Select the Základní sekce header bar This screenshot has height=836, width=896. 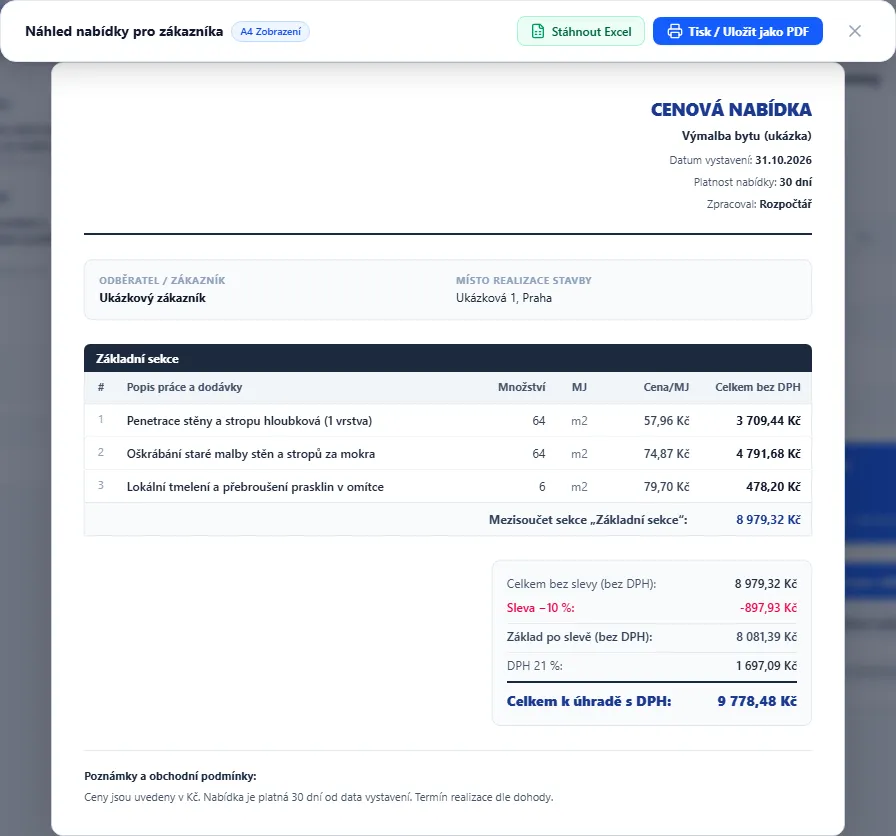447,358
